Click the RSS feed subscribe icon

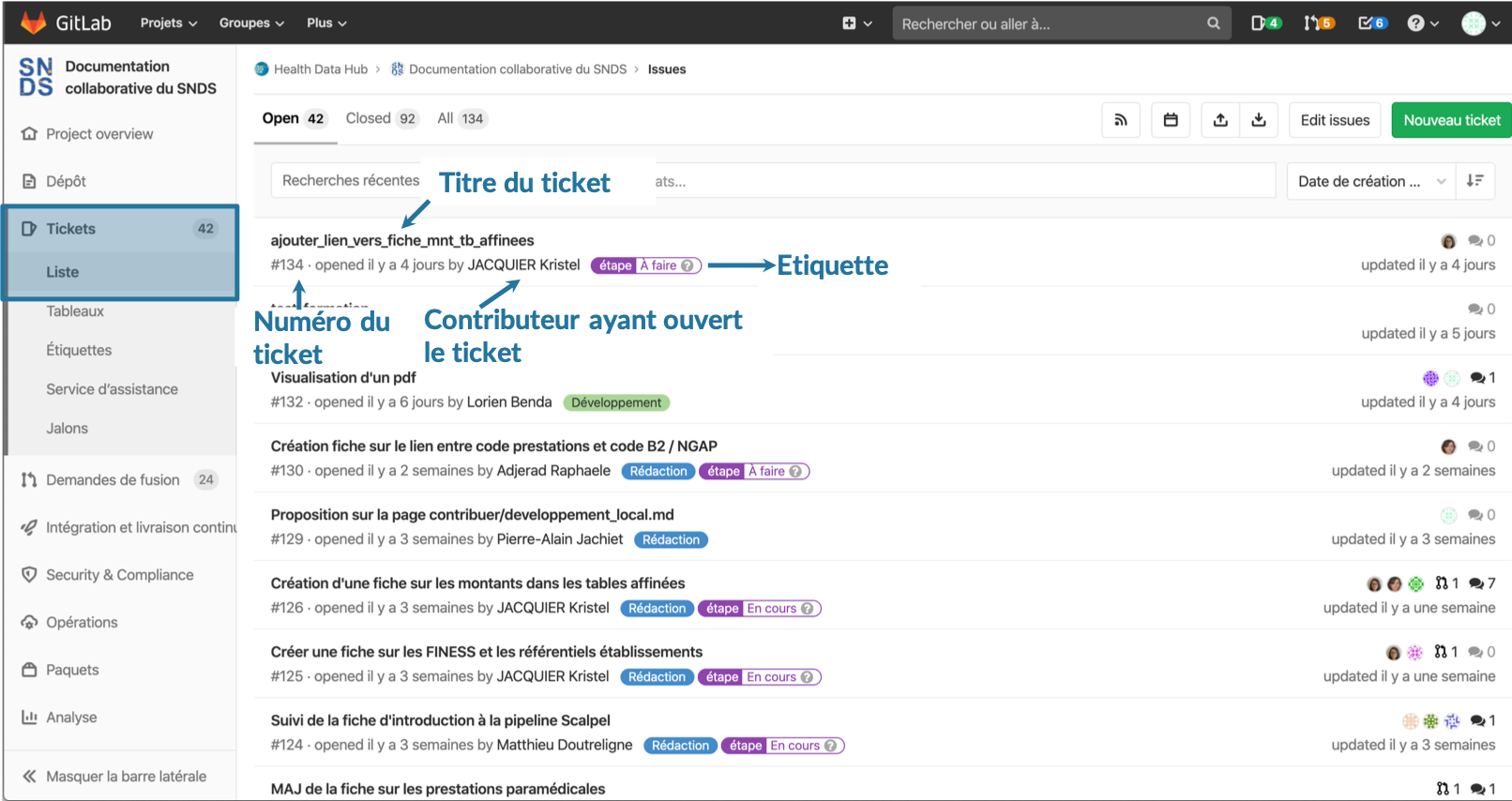pos(1121,120)
